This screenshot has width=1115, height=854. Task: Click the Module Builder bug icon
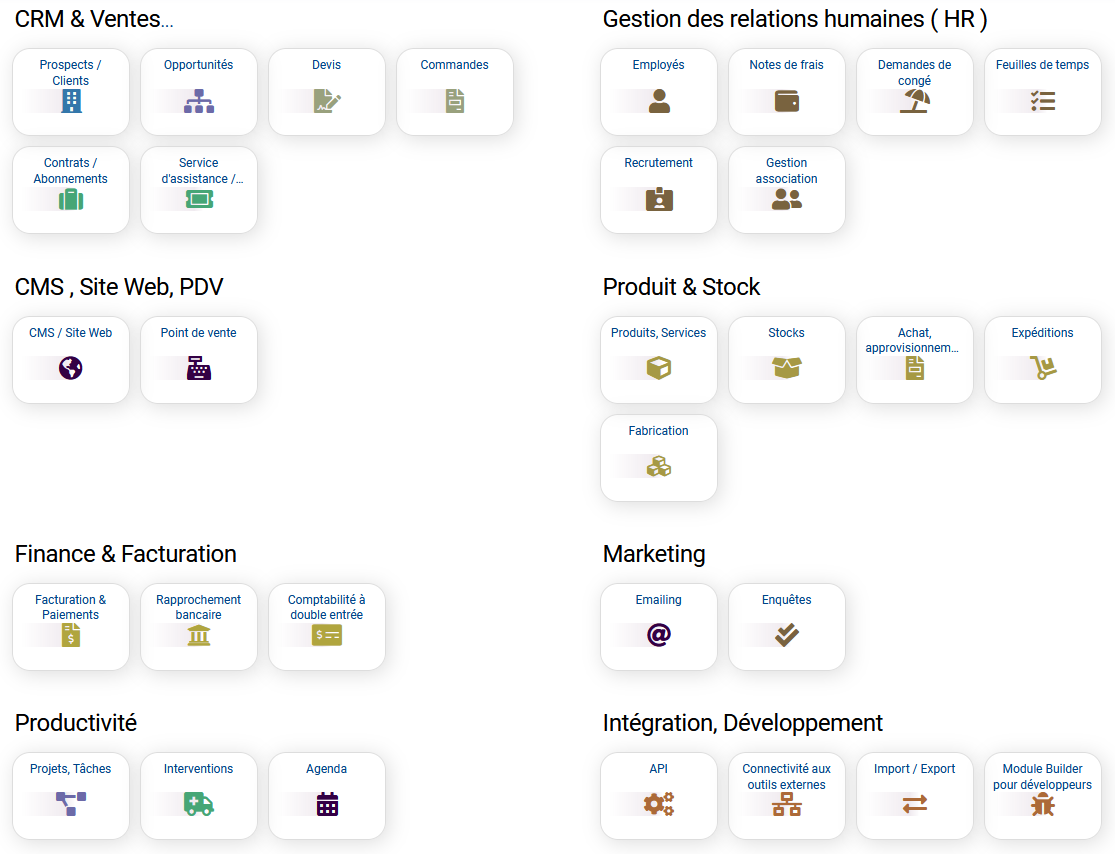pyautogui.click(x=1043, y=804)
